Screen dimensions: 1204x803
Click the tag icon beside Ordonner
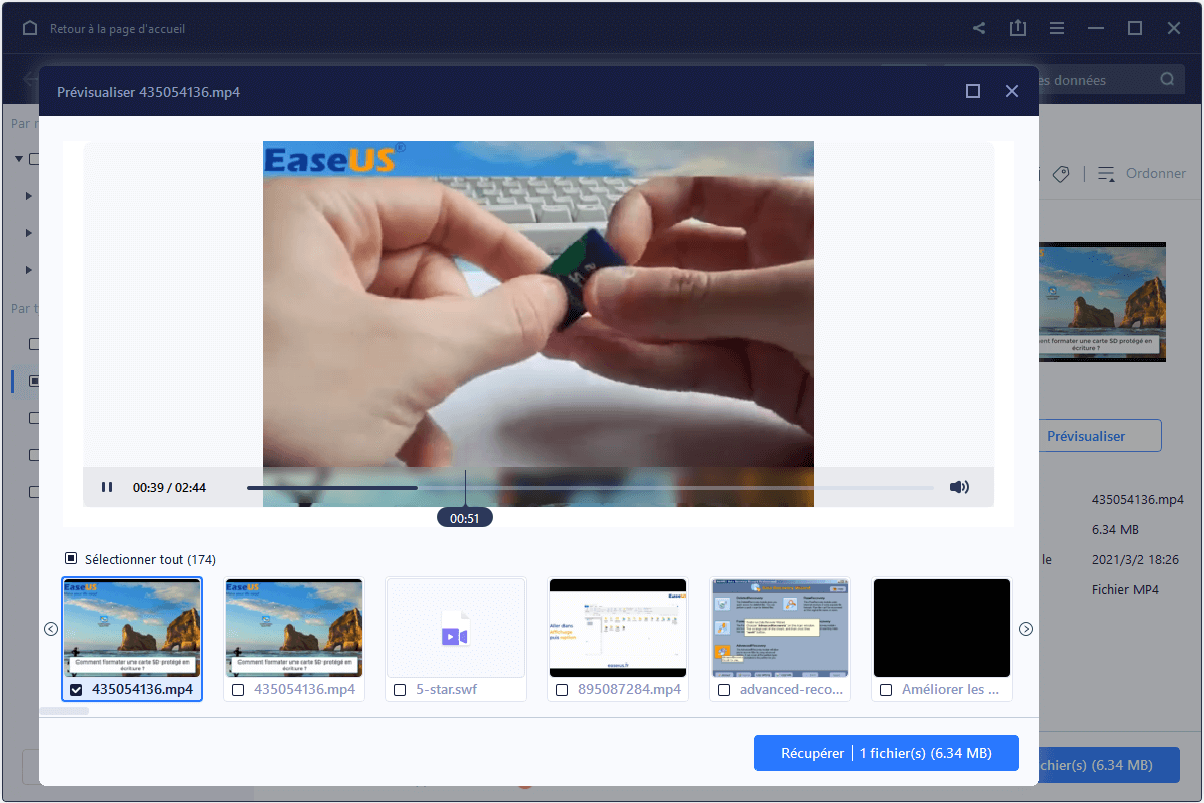1062,174
